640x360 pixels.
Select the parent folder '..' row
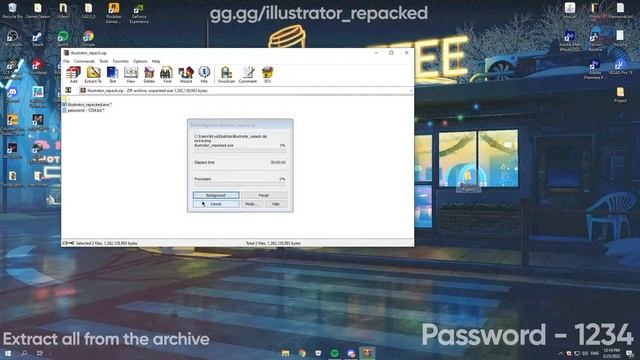65,99
